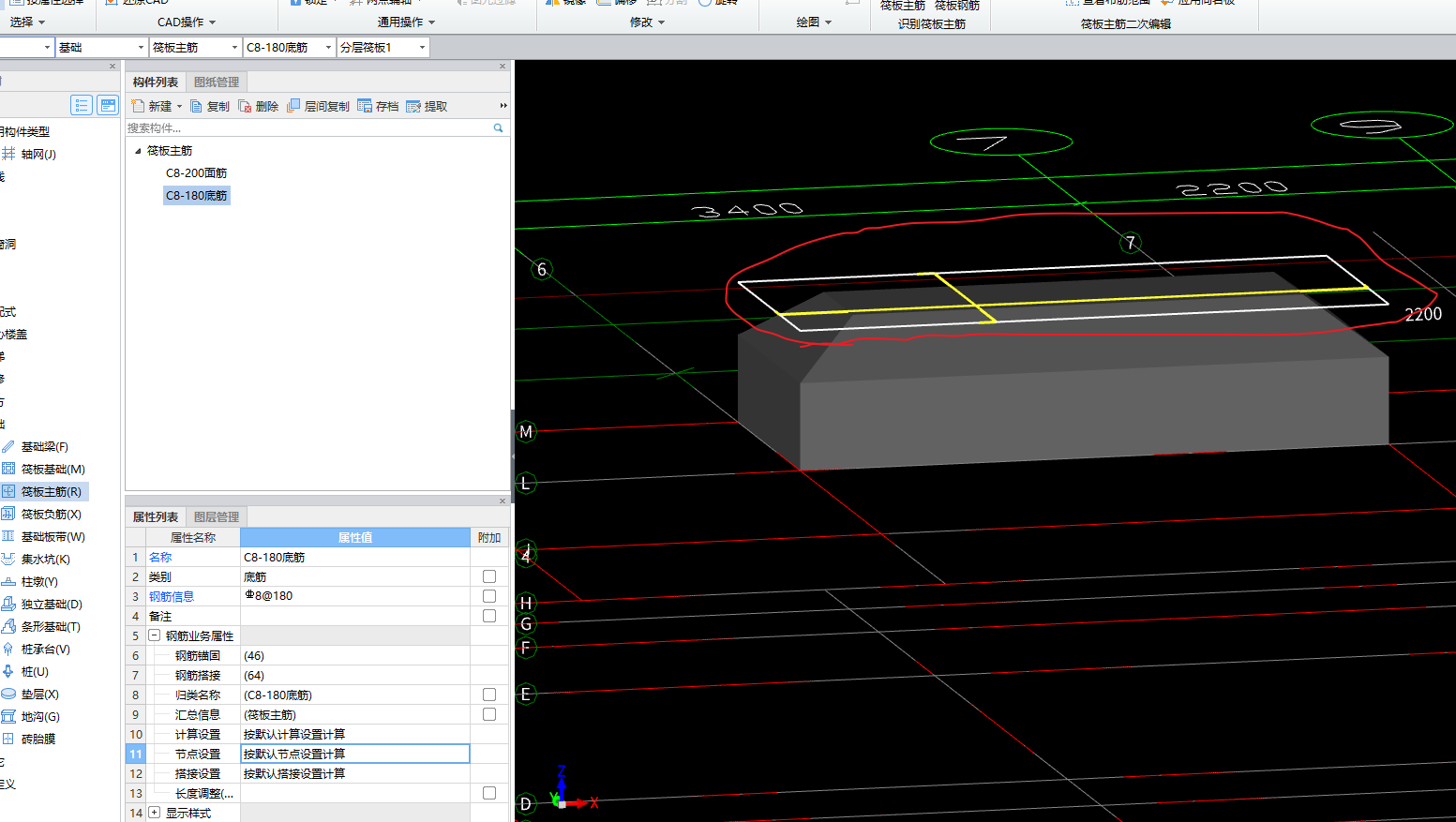Toggle 附加 checkbox for 汇总信息 row
1456x822 pixels.
click(489, 714)
